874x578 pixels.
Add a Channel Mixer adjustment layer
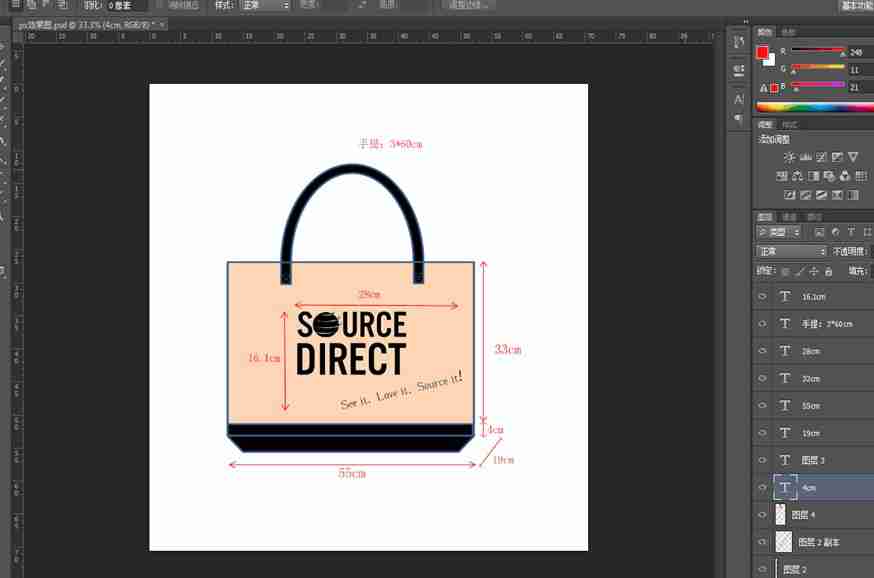(845, 176)
